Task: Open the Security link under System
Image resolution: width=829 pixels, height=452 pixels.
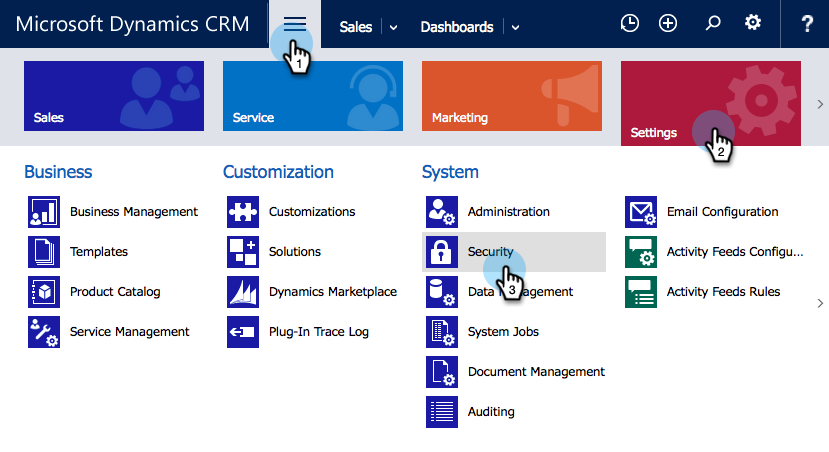Action: [x=490, y=252]
